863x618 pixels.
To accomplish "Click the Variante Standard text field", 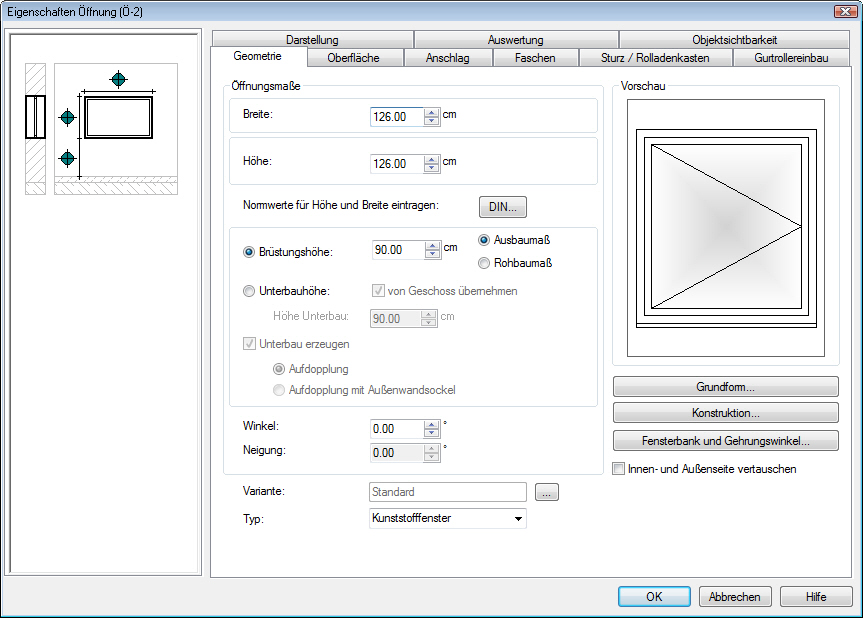I will tap(447, 492).
